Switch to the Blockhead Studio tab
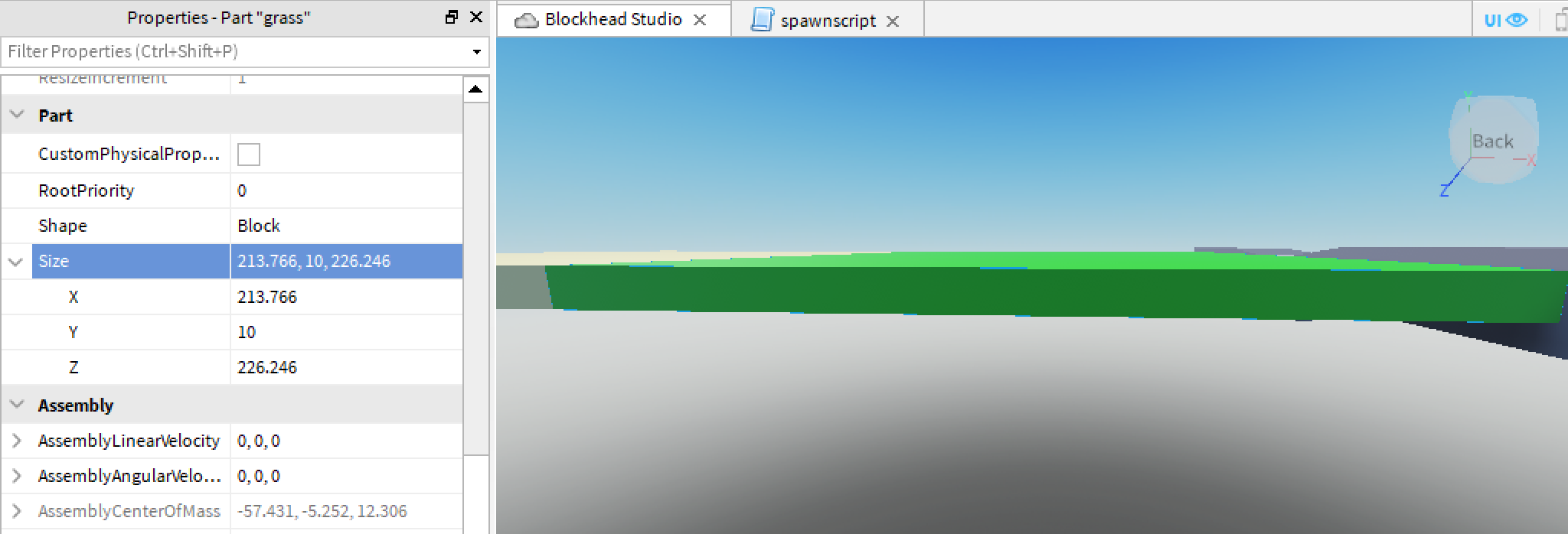This screenshot has width=1568, height=534. click(x=612, y=19)
